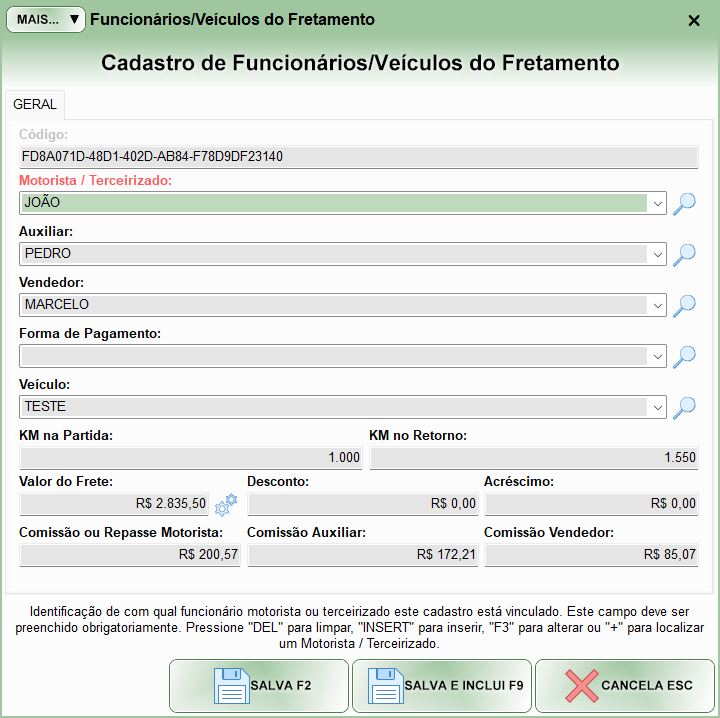
Task: Look up a Veículo via magnifier icon
Action: 684,407
